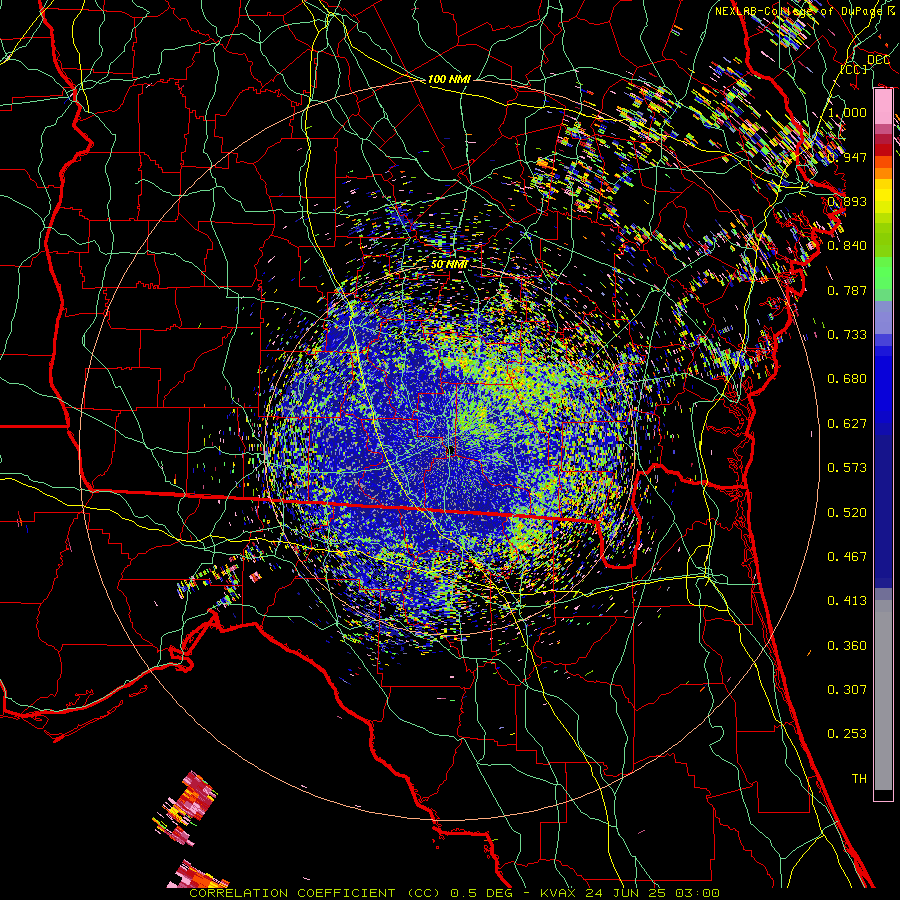This screenshot has height=900, width=900.
Task: Select the 0.573 legend value
Action: (x=847, y=467)
